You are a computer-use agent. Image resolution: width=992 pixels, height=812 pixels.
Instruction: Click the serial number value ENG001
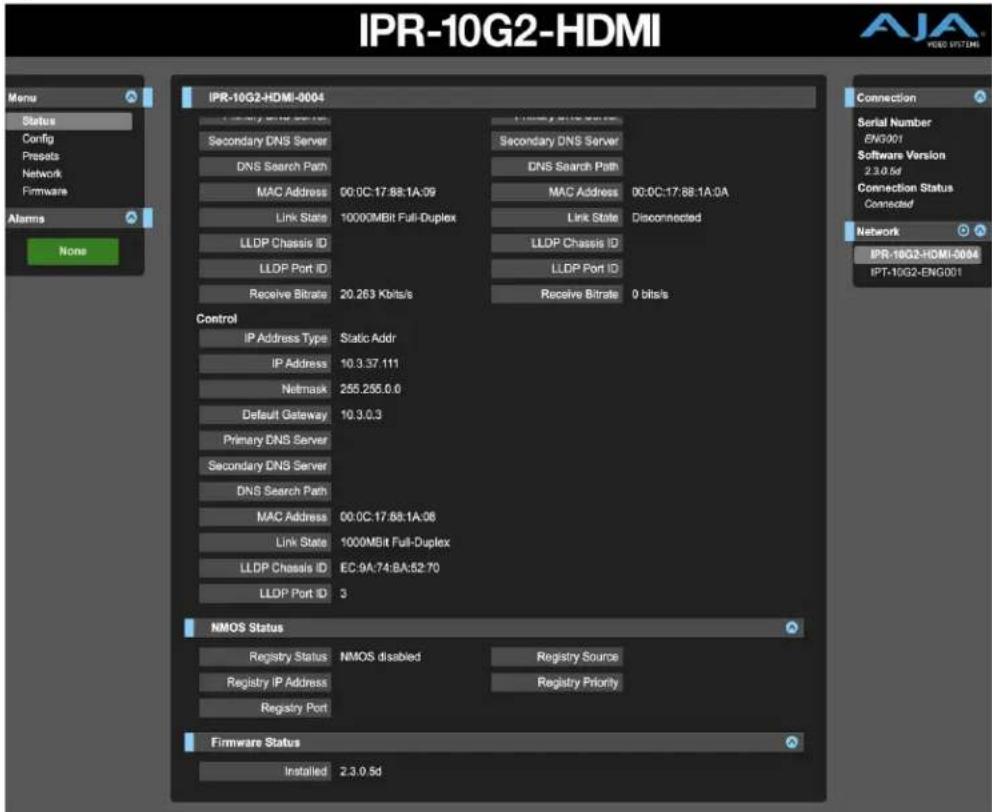pyautogui.click(x=883, y=139)
